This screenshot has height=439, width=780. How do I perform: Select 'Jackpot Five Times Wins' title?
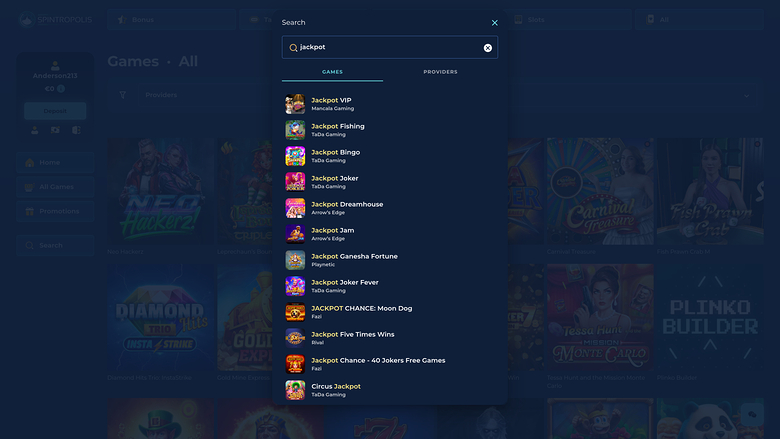(353, 334)
